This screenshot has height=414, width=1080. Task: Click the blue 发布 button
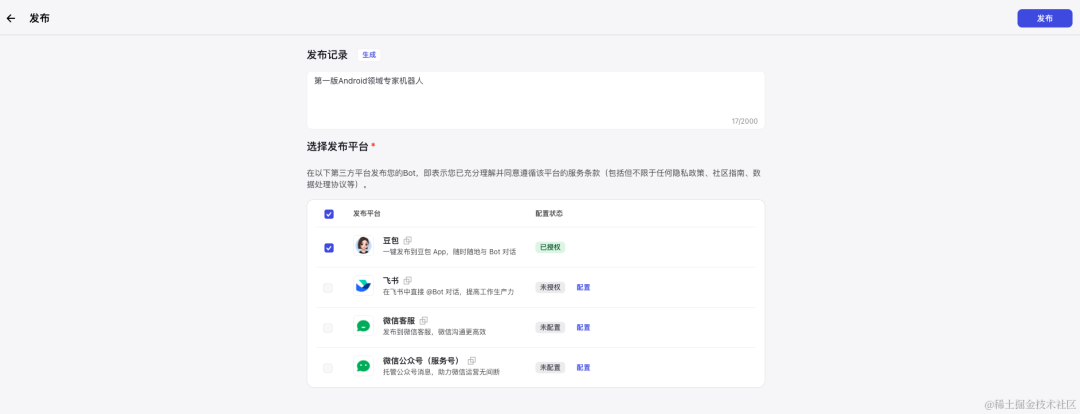(1044, 19)
